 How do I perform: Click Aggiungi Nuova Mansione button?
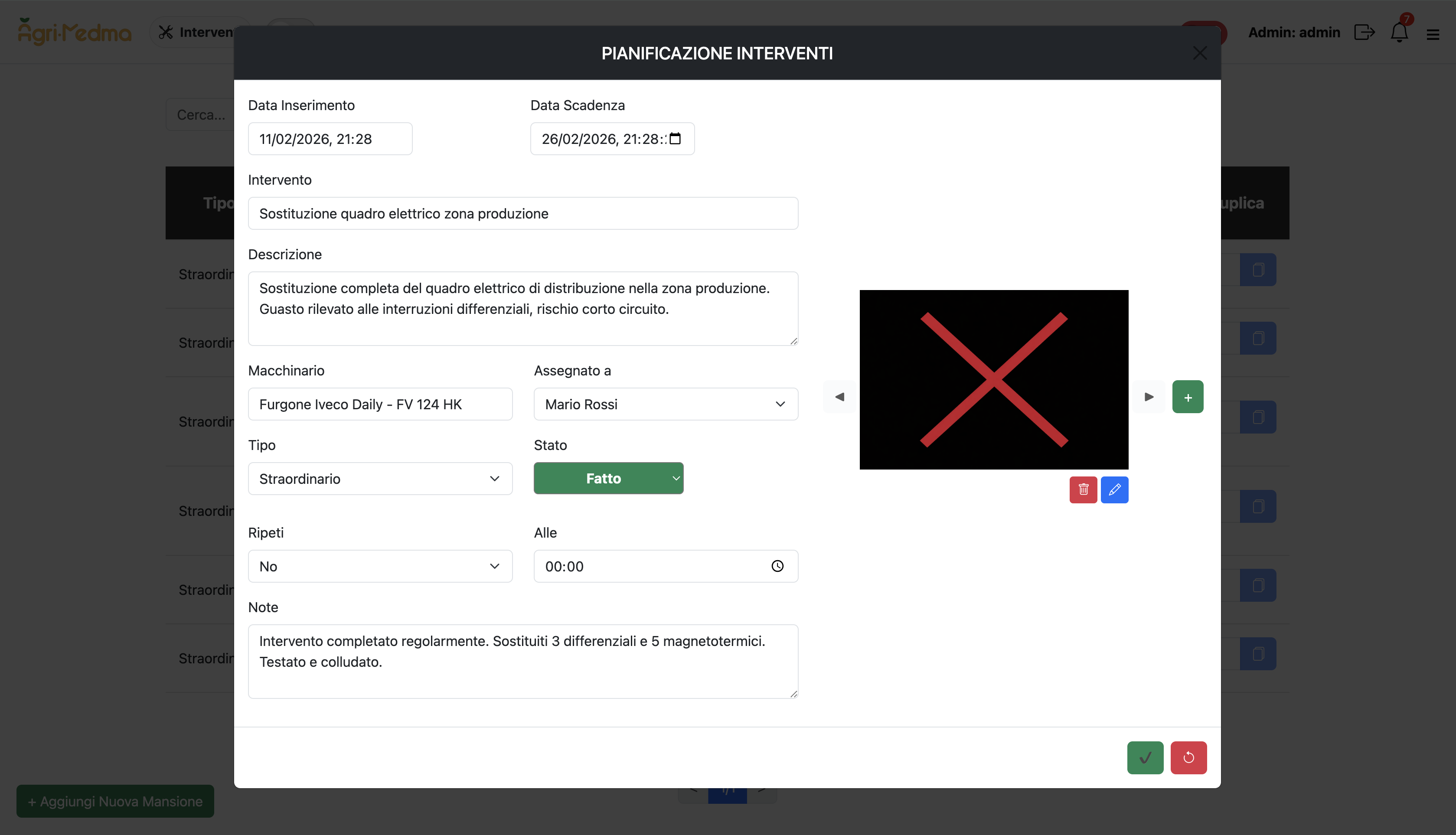(115, 801)
